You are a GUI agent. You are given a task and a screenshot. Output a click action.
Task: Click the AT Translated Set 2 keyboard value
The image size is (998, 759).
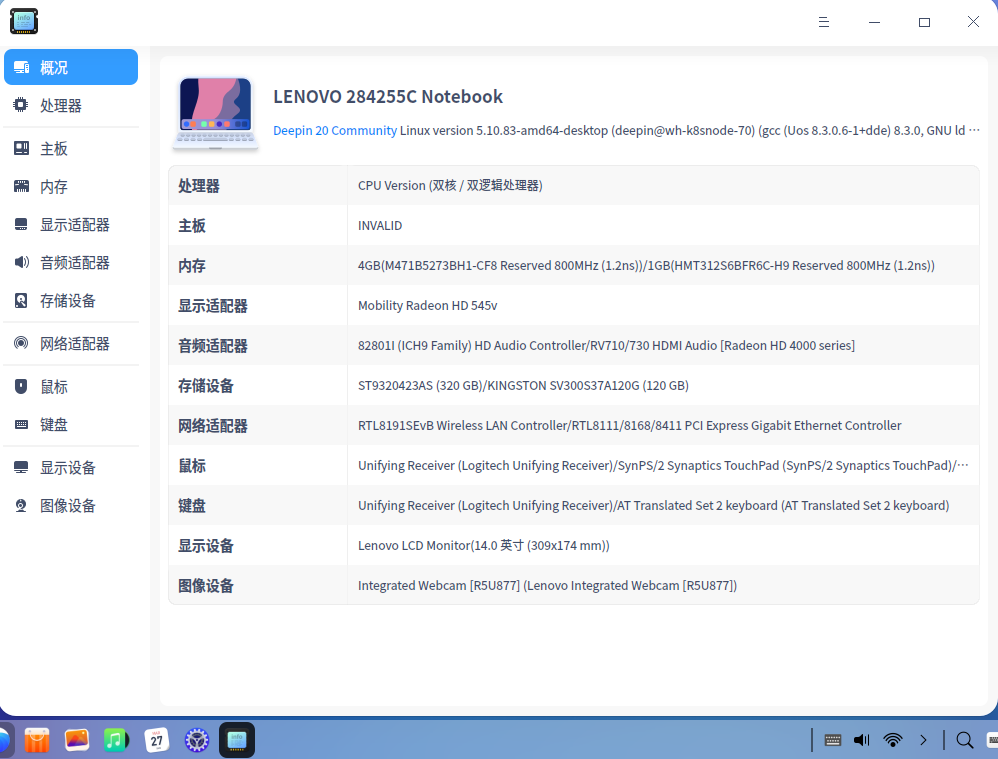pos(653,506)
